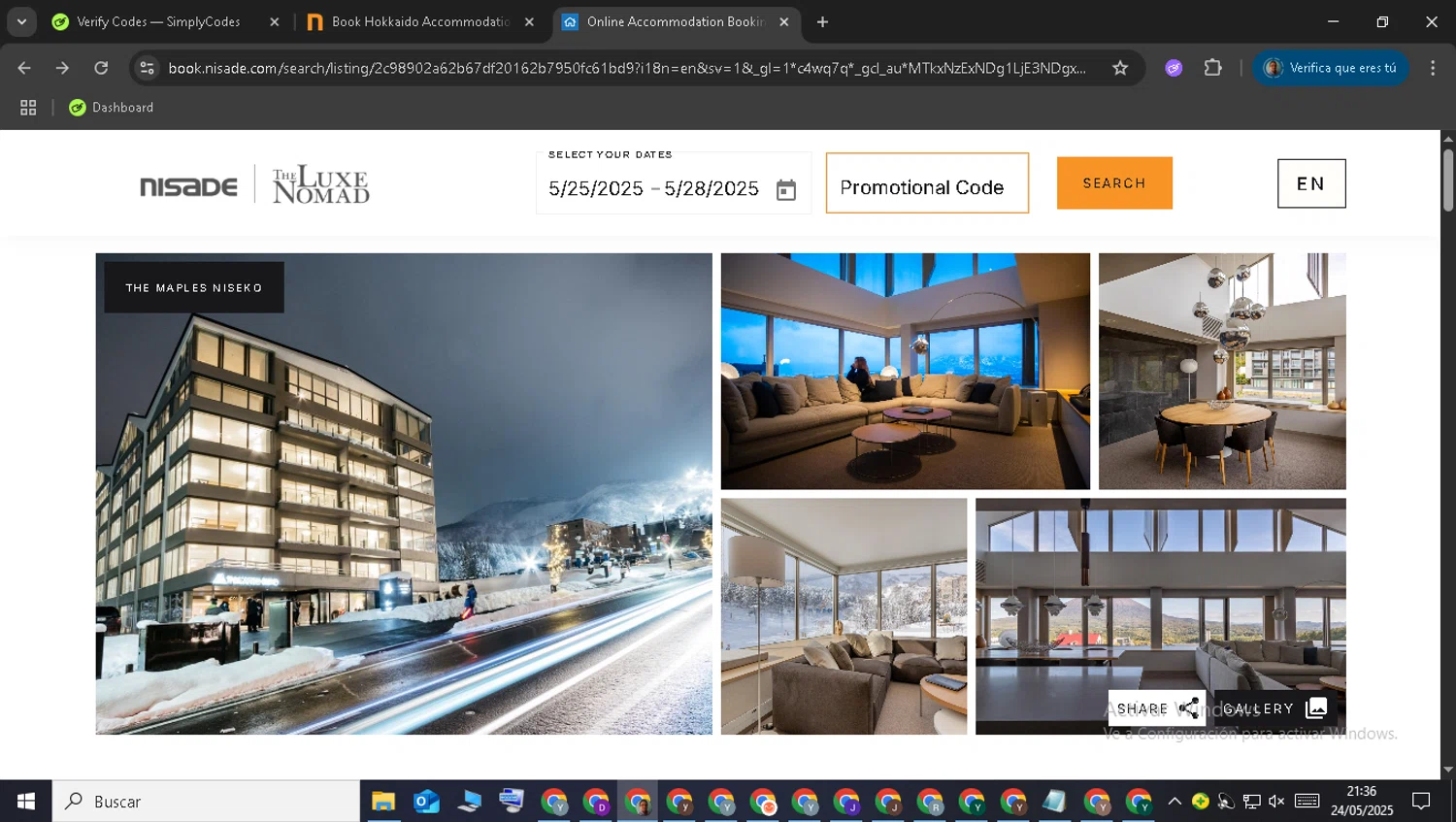Open the snowy window lounge photo

click(x=844, y=616)
